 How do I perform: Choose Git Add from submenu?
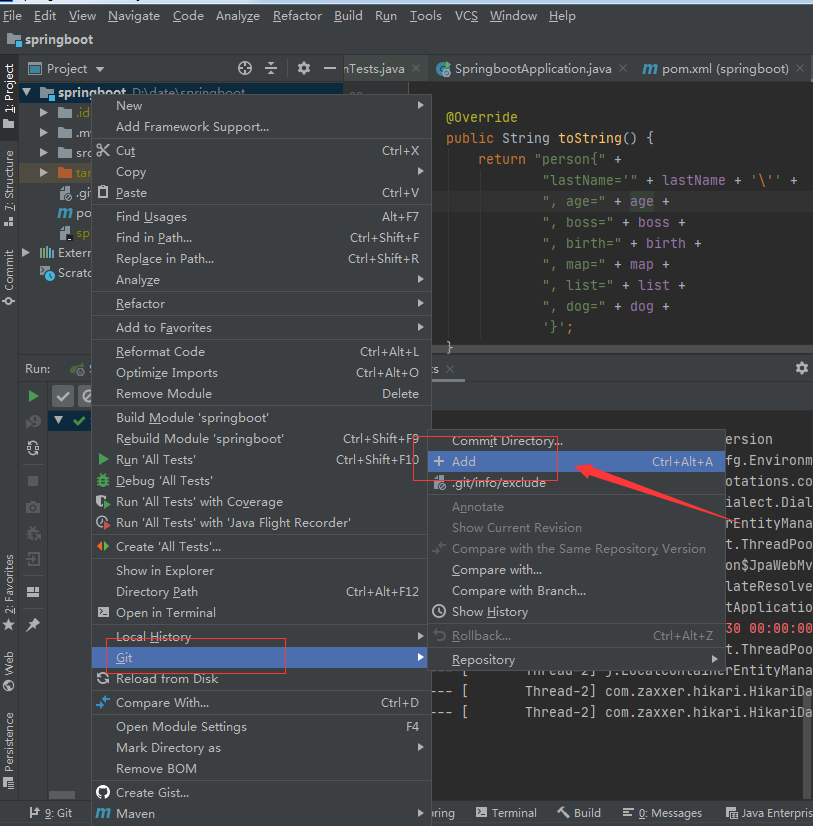pyautogui.click(x=576, y=461)
